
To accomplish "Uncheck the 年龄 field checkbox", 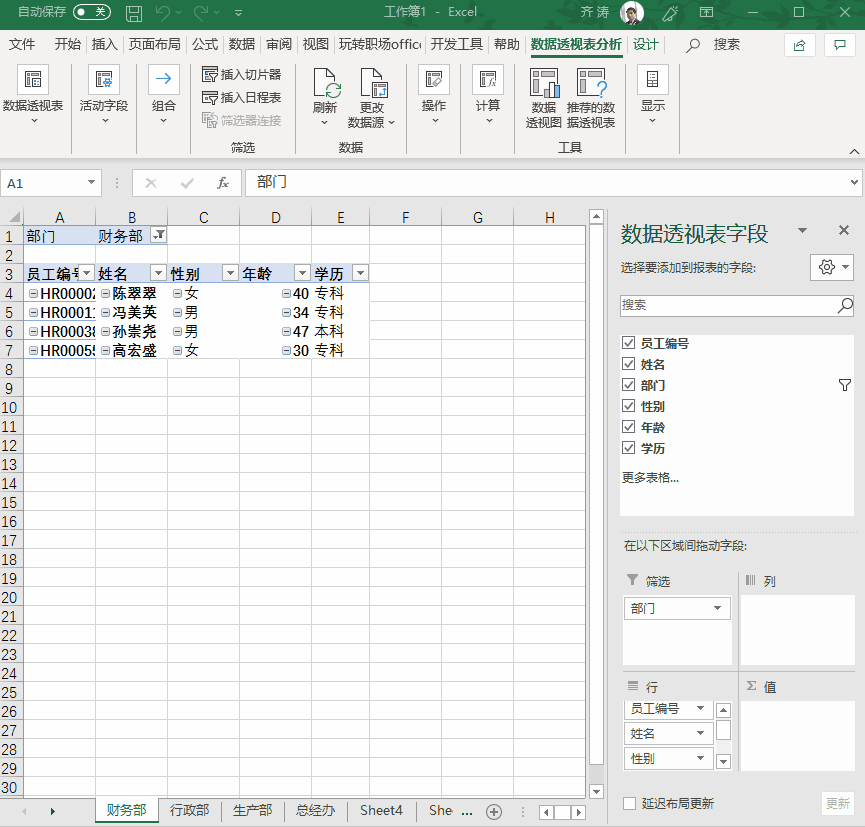I will 628,426.
